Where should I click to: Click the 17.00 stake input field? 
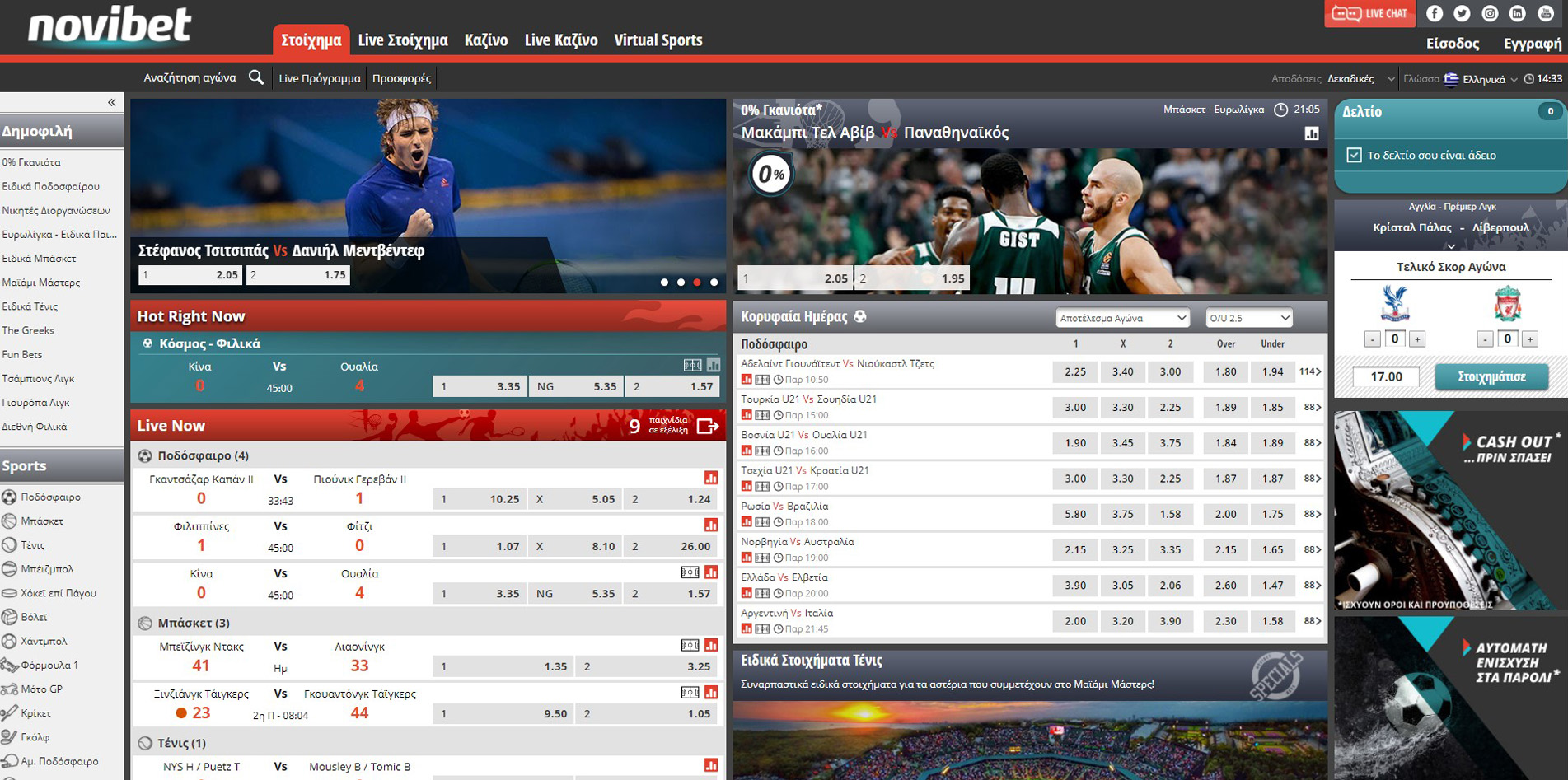[x=1386, y=376]
